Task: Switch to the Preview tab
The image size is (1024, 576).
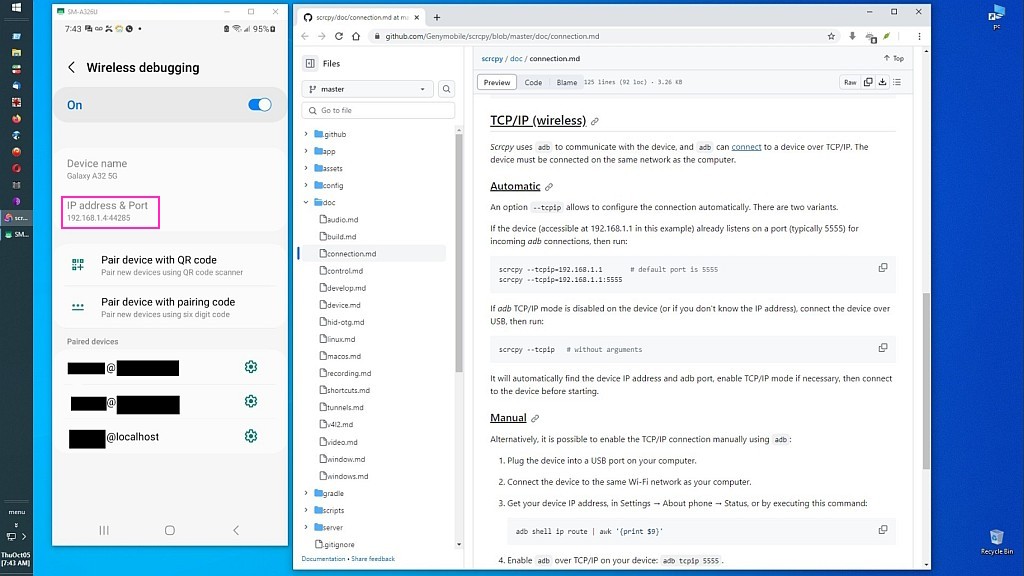Action: tap(497, 82)
